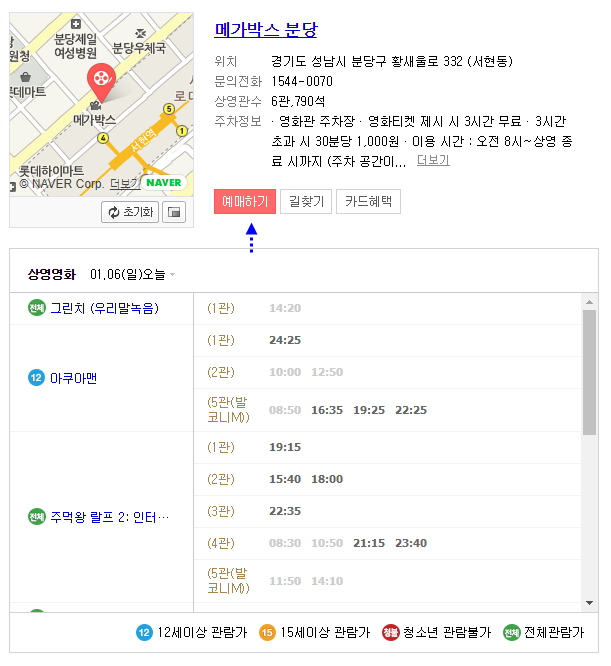Screen dimensions: 611x666
Task: Select 주먹왕 랄프 4관 23:40 showtime
Action: point(411,543)
